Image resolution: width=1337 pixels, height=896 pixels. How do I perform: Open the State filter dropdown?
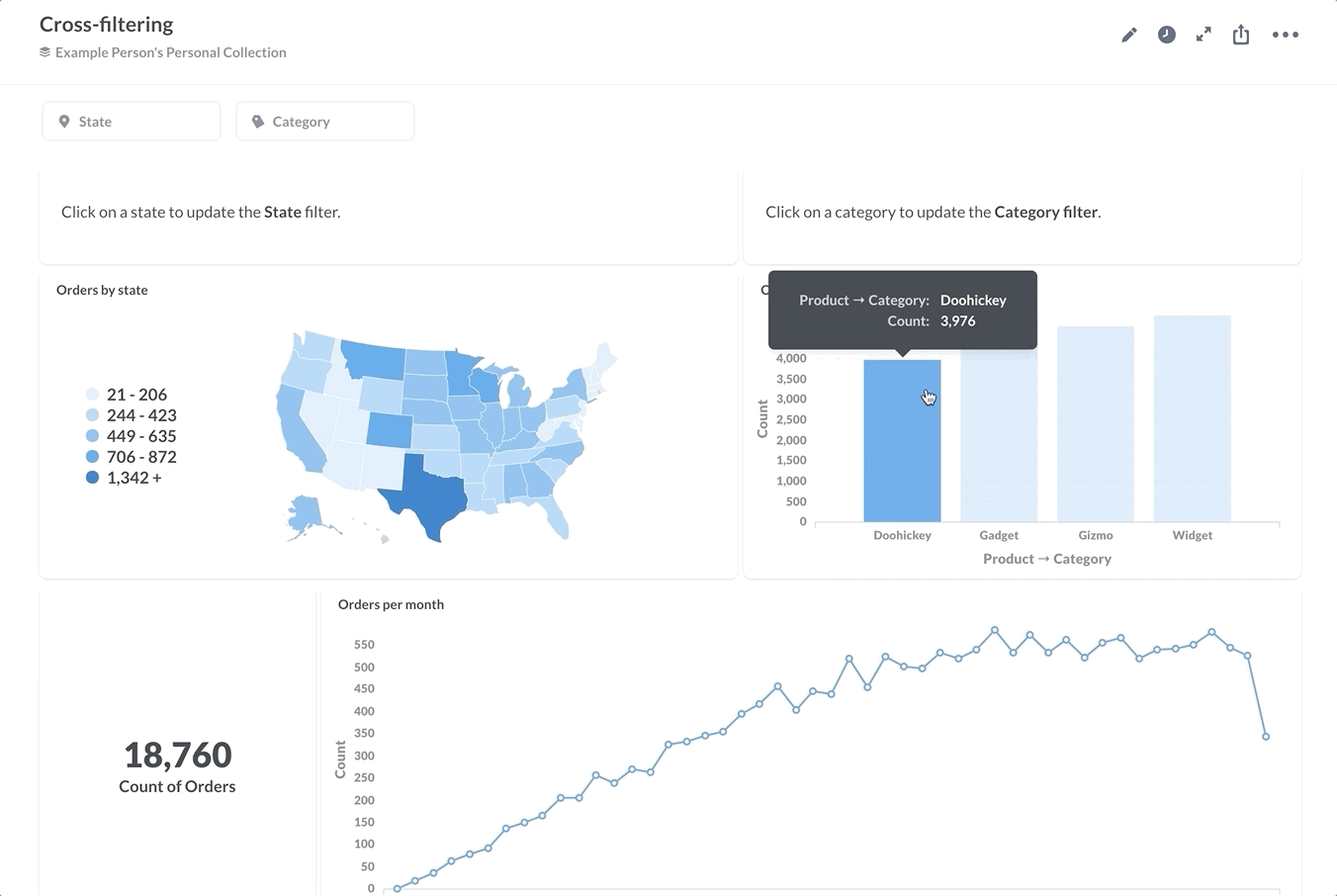tap(131, 121)
